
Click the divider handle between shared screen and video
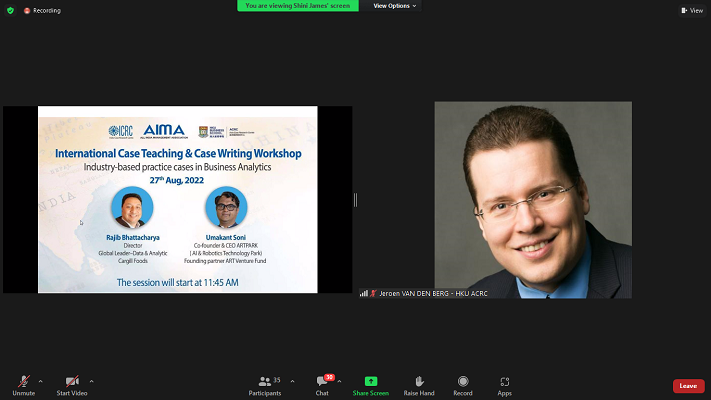pos(356,200)
